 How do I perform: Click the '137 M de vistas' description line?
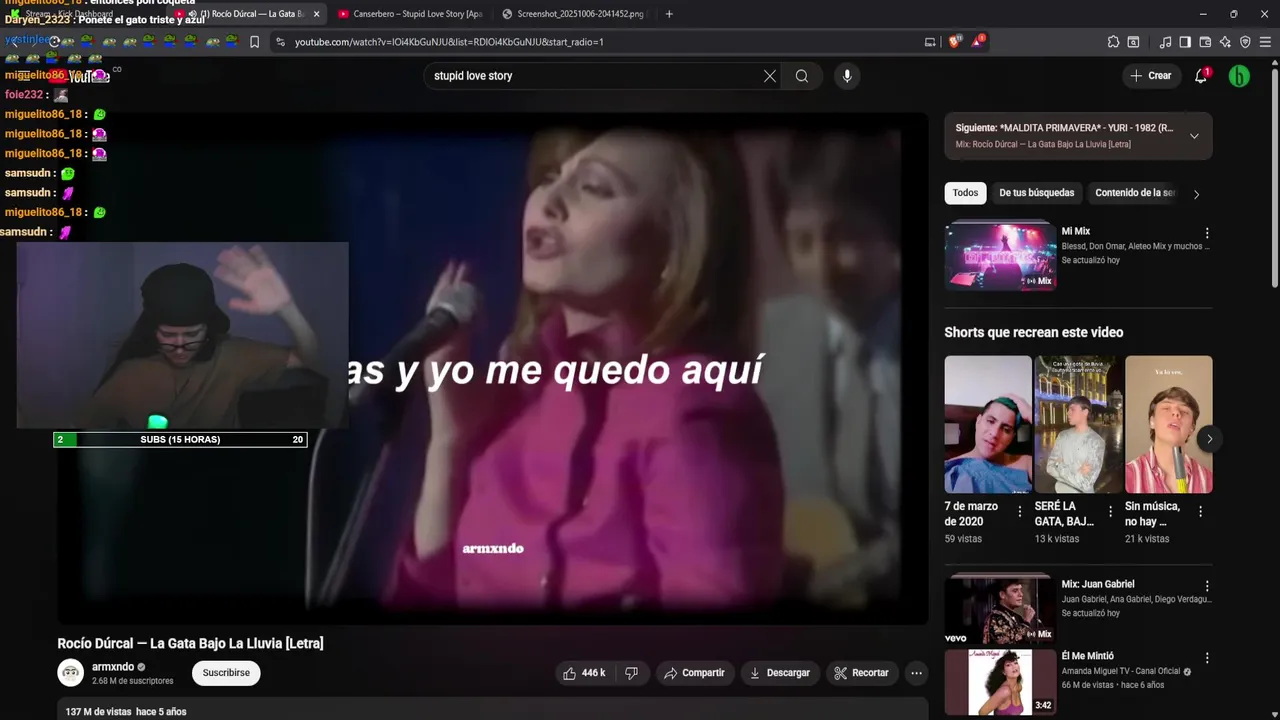(x=126, y=712)
